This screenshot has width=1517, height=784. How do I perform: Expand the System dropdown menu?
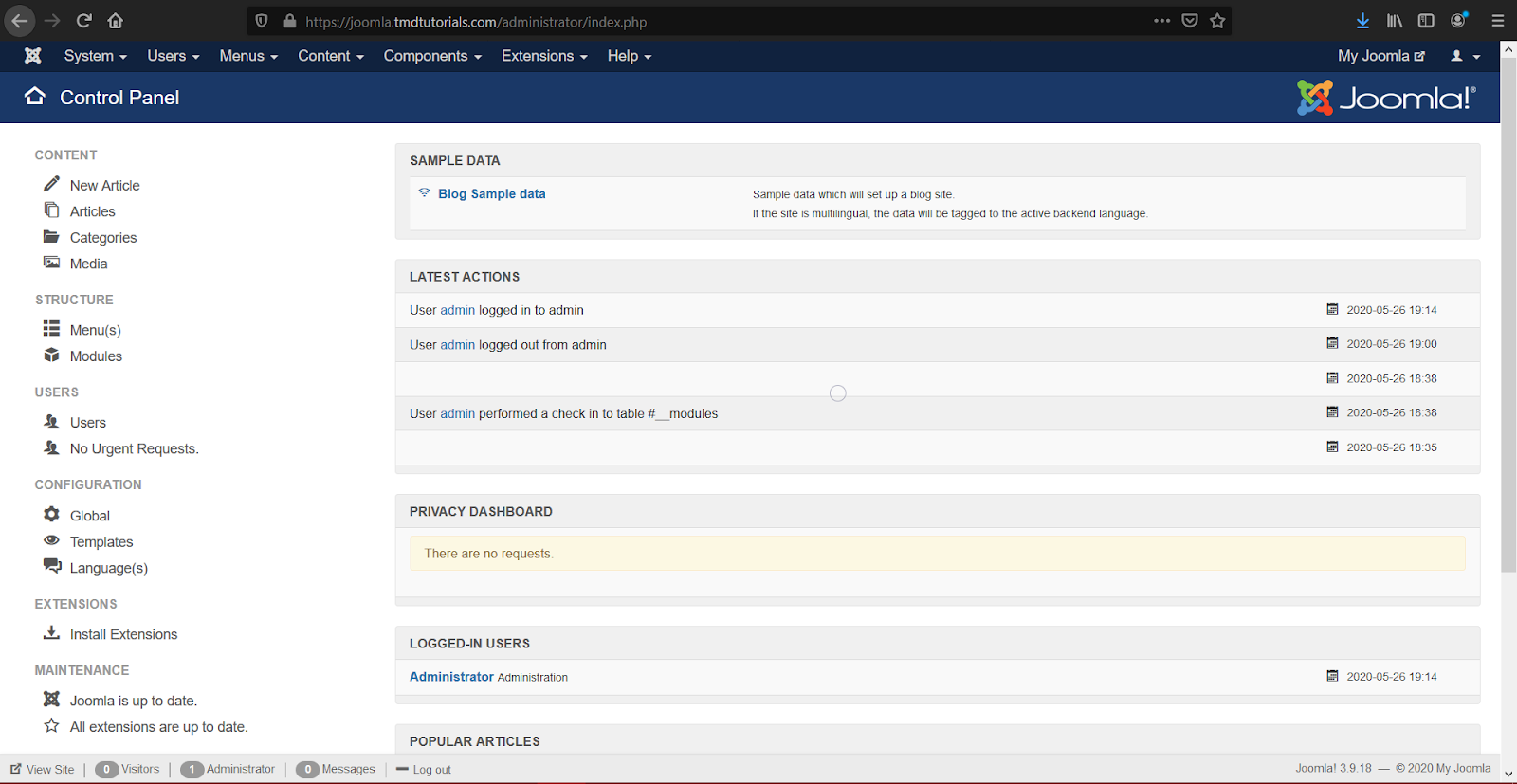tap(95, 56)
